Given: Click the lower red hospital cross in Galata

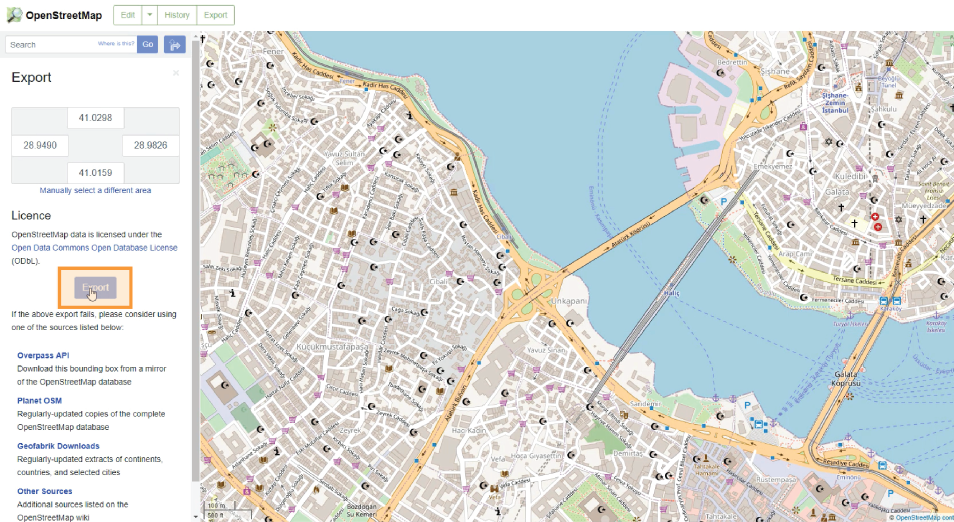Looking at the screenshot, I should click(x=878, y=227).
